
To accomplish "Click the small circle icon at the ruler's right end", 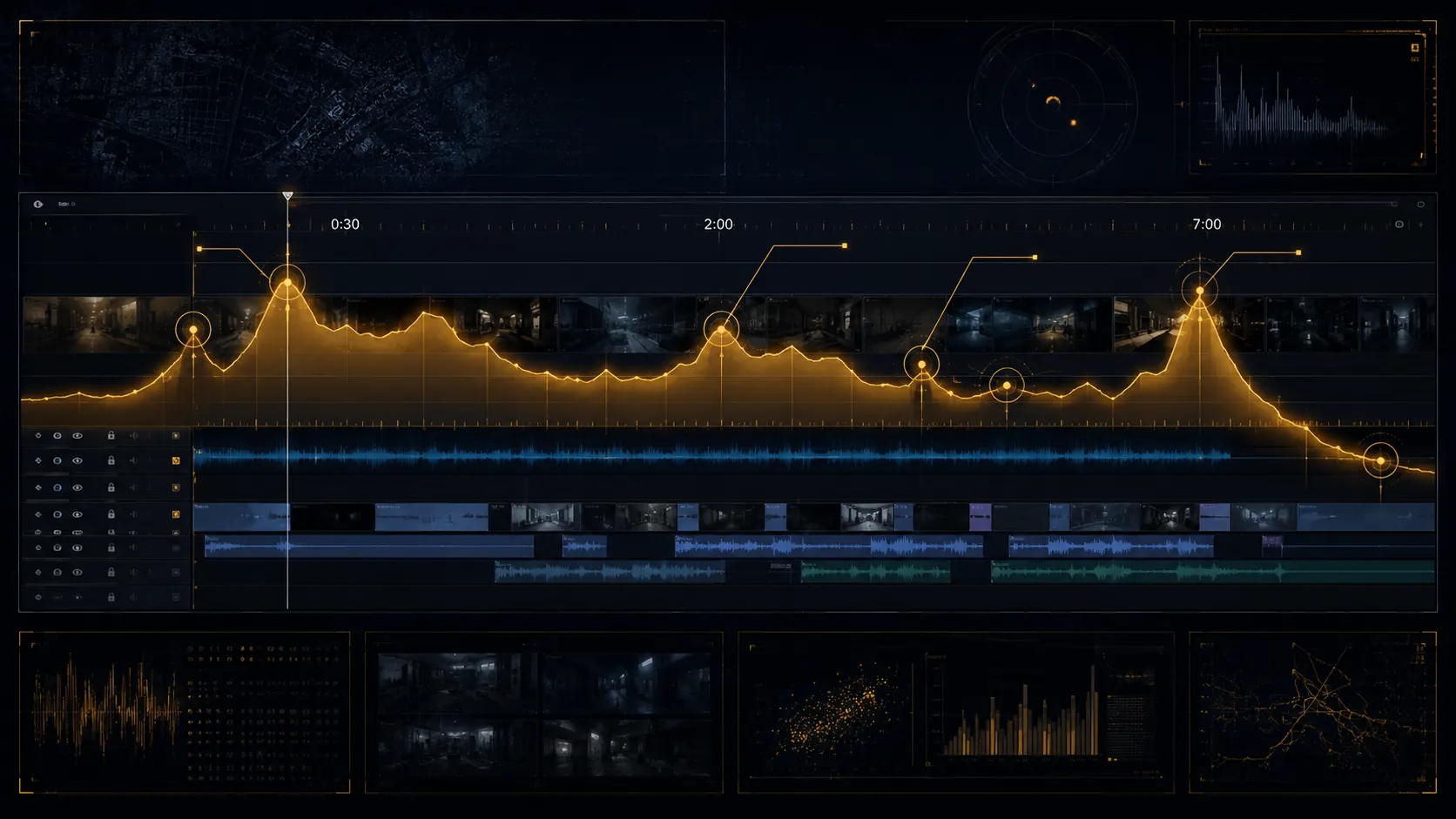I will 1399,225.
